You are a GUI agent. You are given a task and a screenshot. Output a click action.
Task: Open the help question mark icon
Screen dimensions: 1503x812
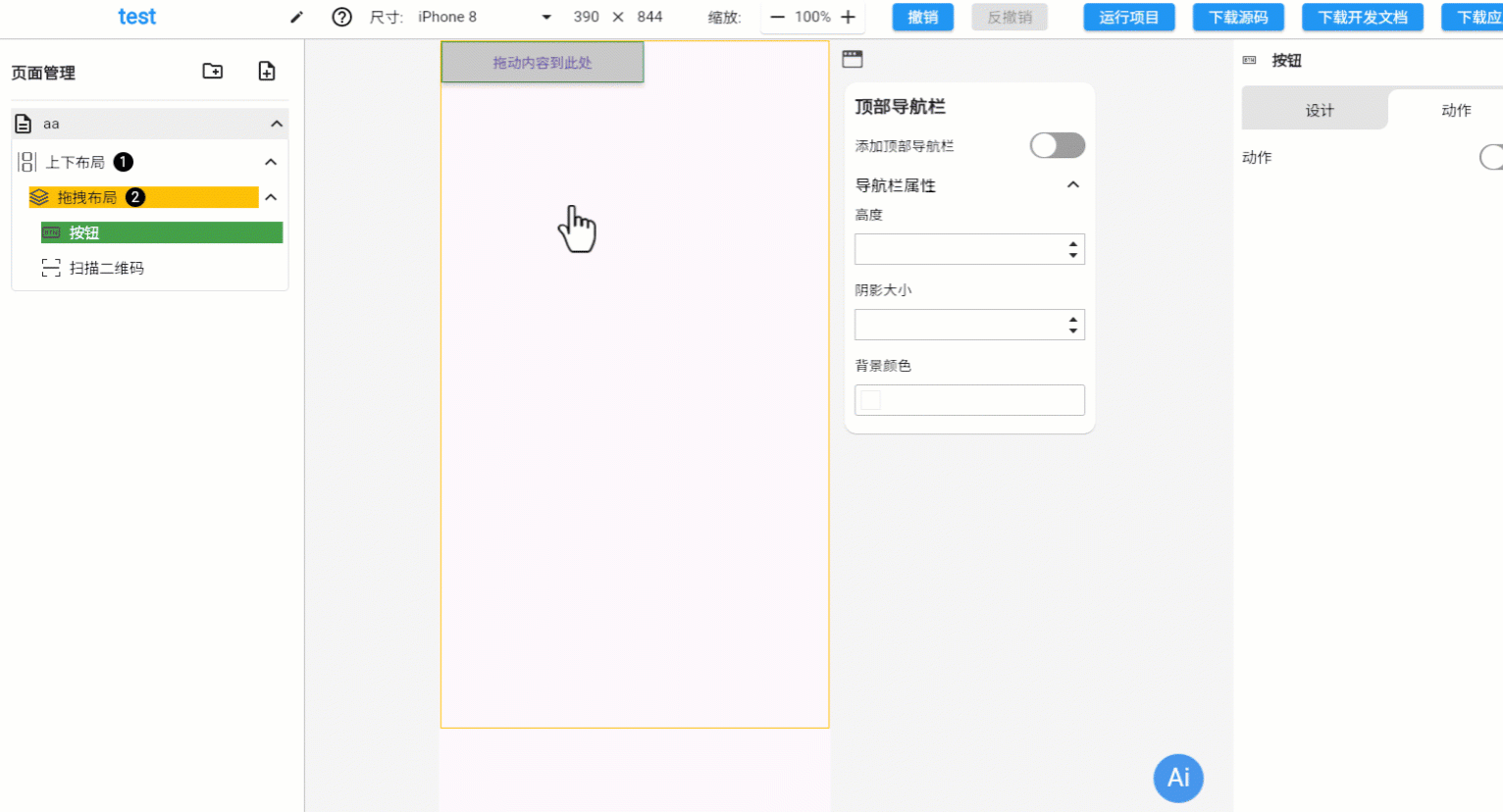[341, 17]
